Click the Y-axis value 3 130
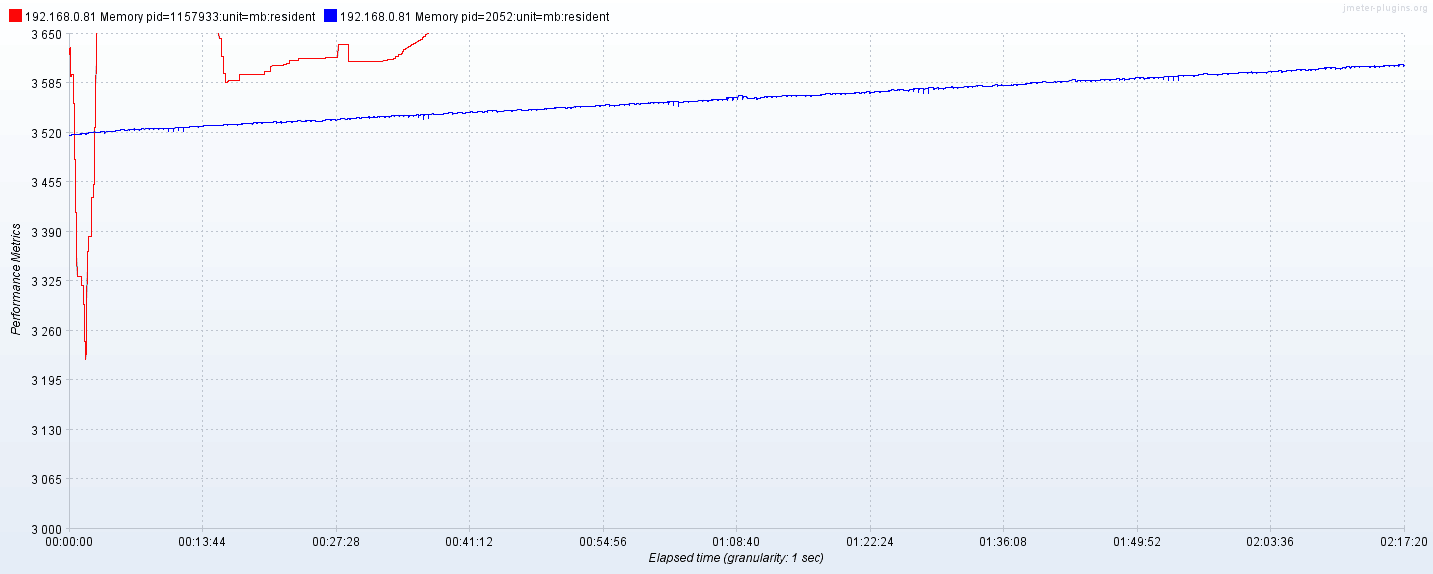The height and width of the screenshot is (574, 1433). coord(47,430)
